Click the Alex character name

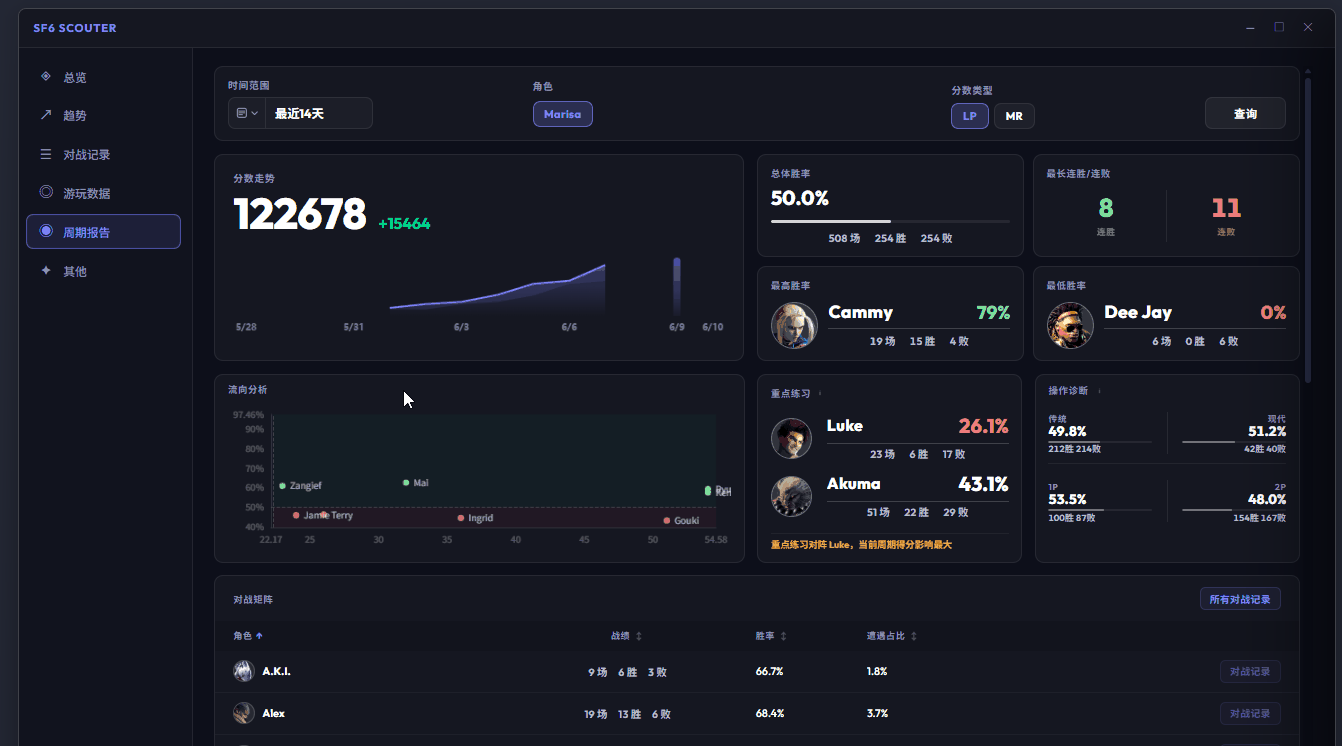tap(273, 714)
